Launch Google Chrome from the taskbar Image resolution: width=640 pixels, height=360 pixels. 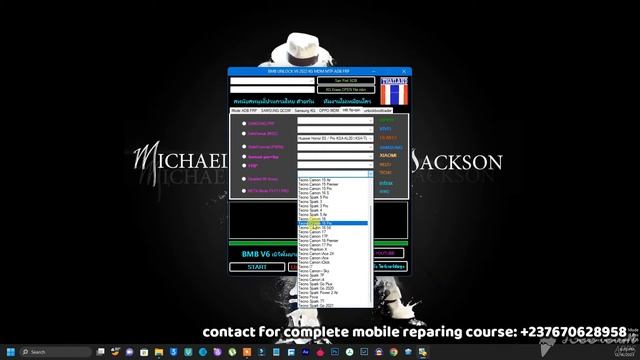[393, 352]
